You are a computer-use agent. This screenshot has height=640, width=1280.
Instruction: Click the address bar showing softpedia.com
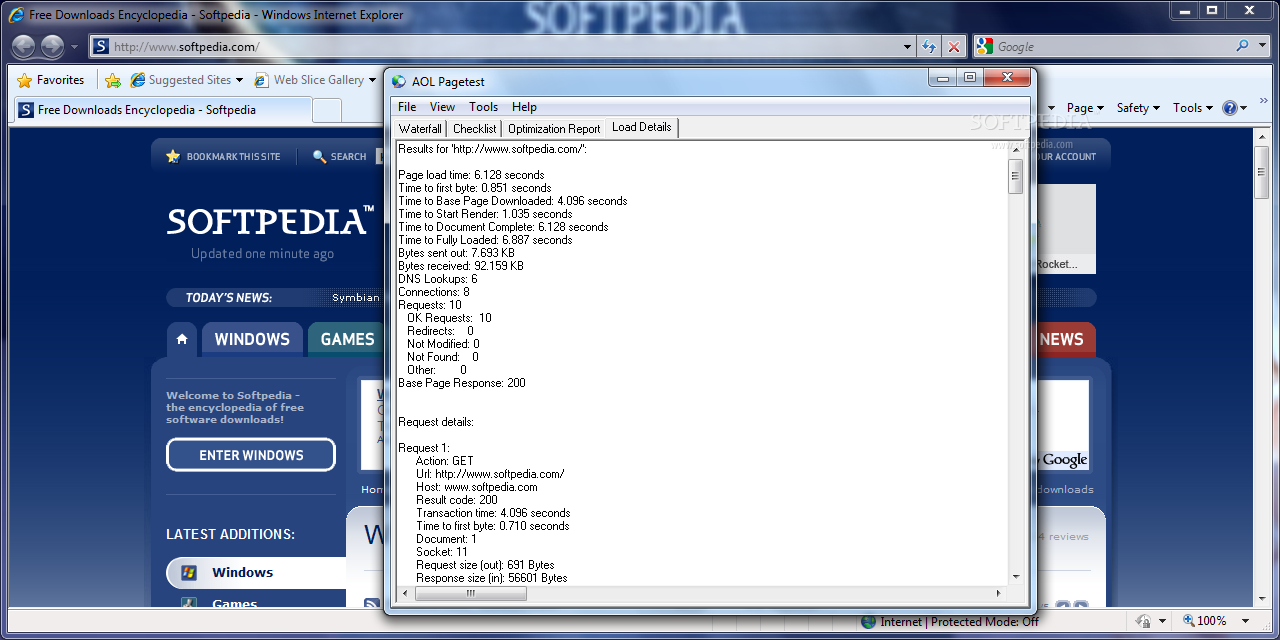pos(504,46)
